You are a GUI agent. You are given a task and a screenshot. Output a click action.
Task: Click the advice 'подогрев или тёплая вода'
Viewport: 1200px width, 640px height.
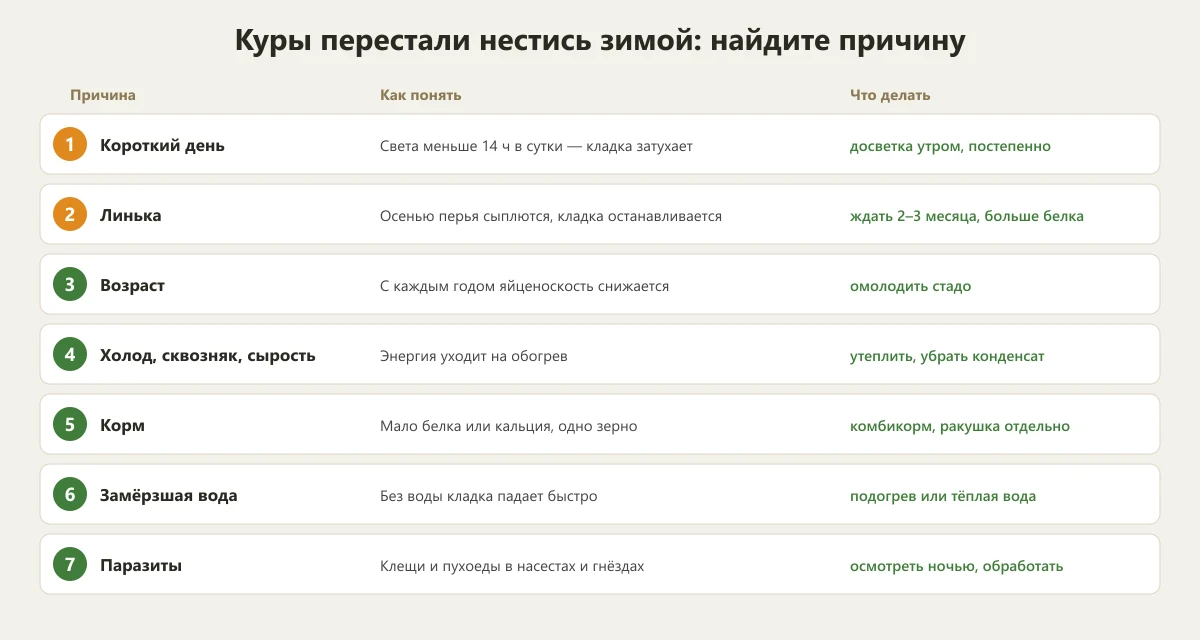[943, 496]
